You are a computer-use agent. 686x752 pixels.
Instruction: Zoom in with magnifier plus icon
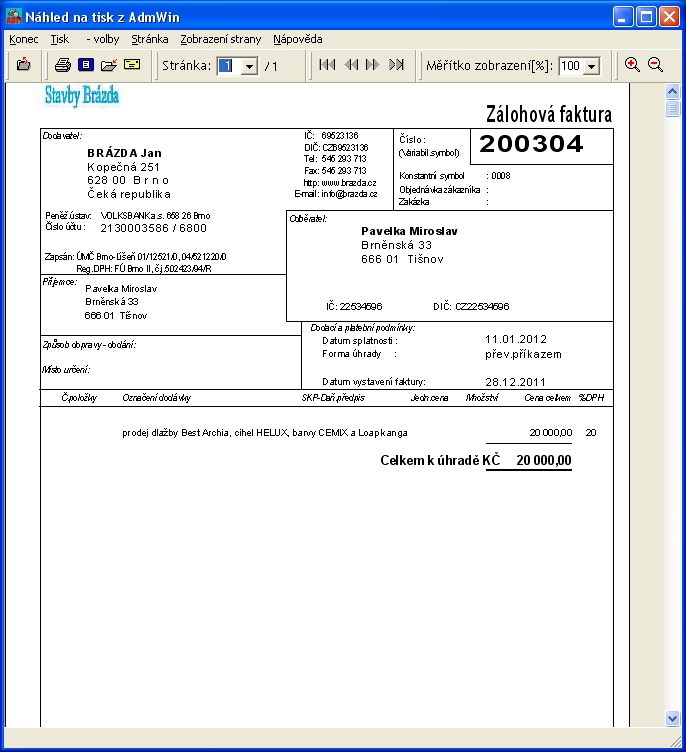click(632, 65)
